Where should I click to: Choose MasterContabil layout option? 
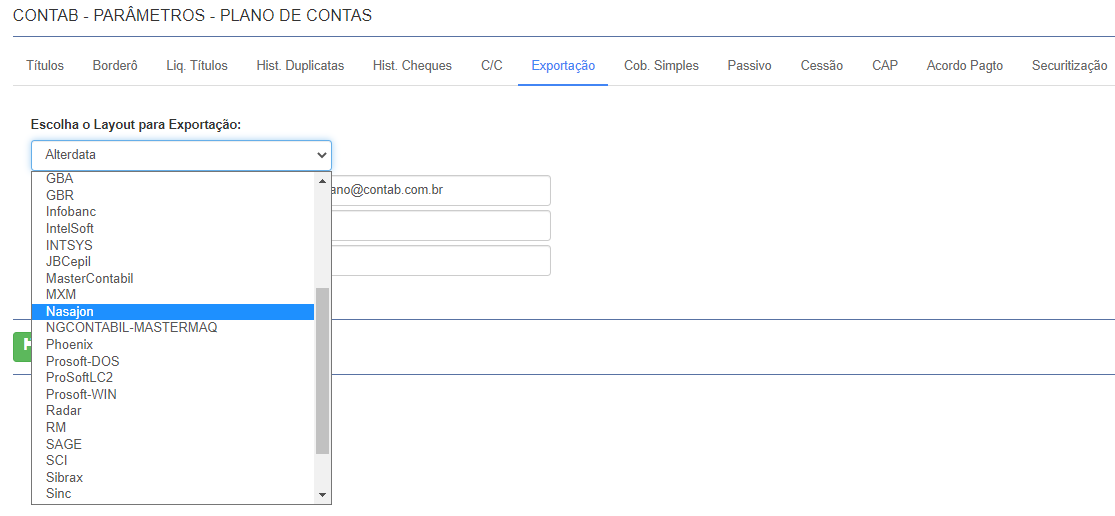172,278
